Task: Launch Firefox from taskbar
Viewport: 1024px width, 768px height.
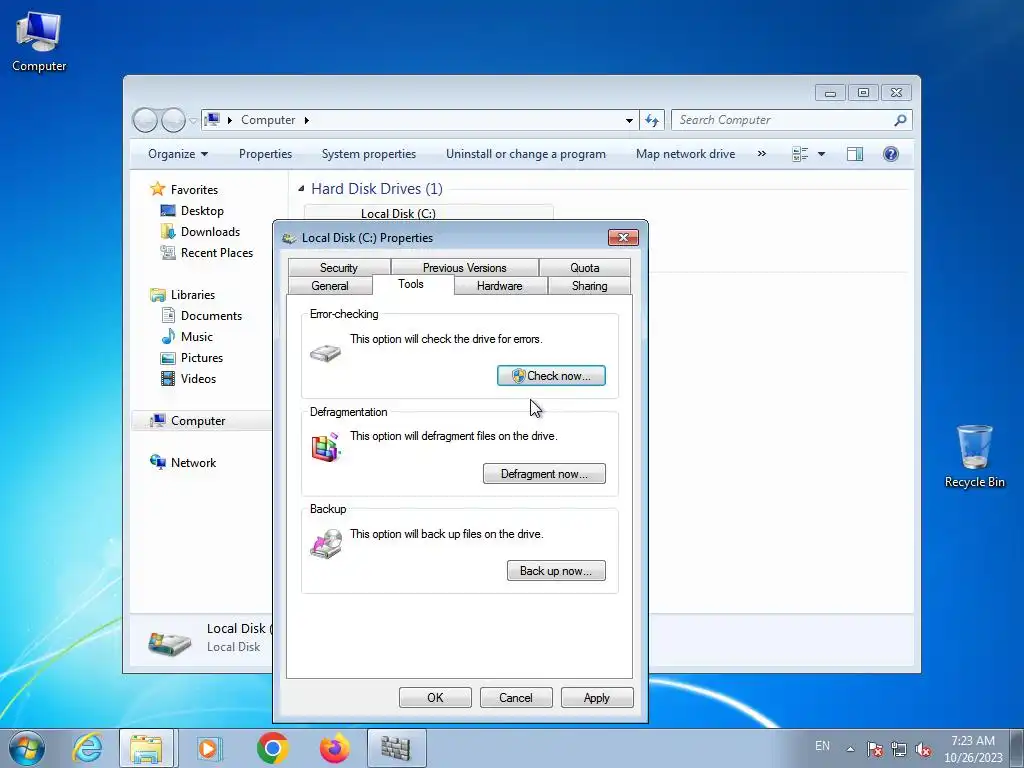Action: point(334,748)
